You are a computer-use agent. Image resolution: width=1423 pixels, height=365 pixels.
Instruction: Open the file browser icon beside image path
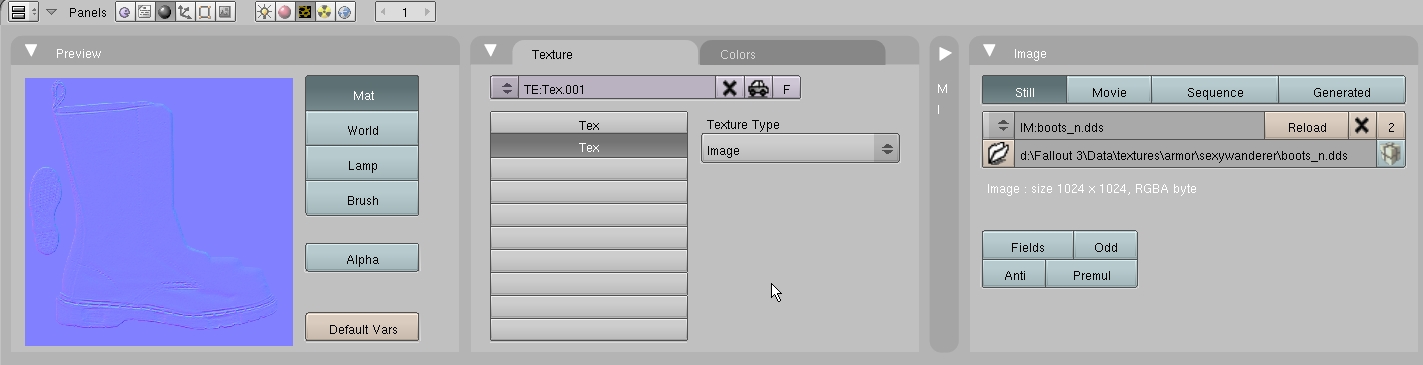pos(997,154)
